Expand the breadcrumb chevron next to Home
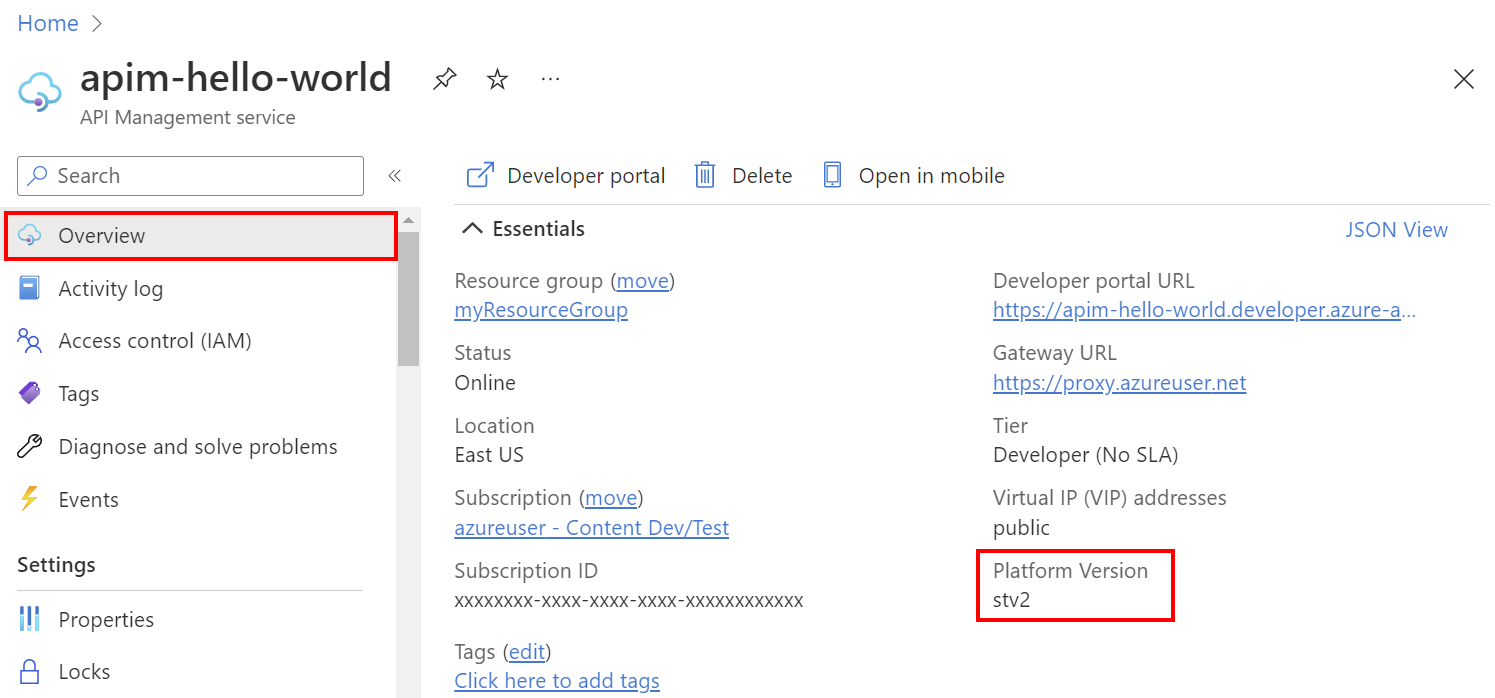Screen dimensions: 1495x698 pyautogui.click(x=95, y=22)
